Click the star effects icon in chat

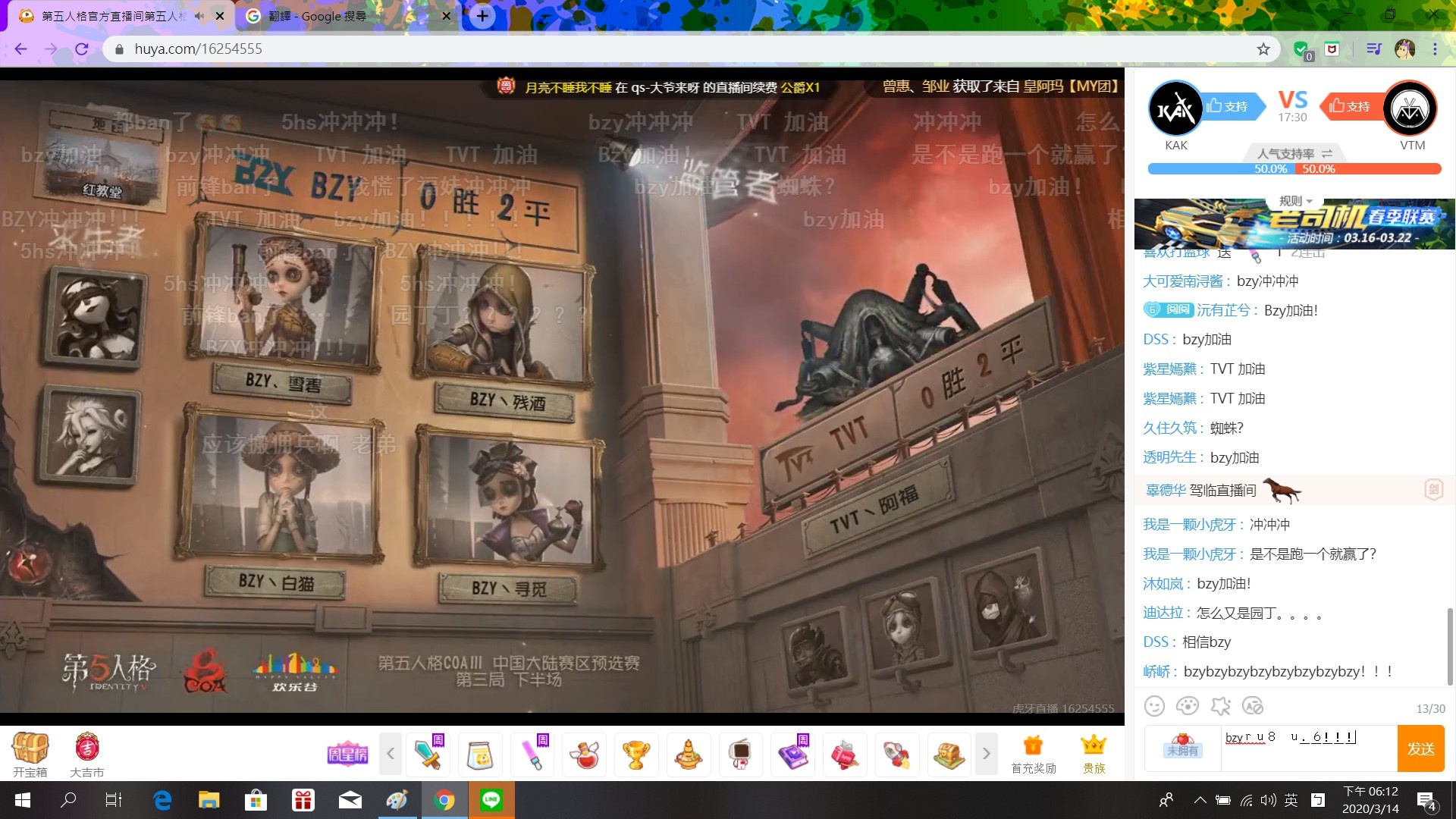1220,706
